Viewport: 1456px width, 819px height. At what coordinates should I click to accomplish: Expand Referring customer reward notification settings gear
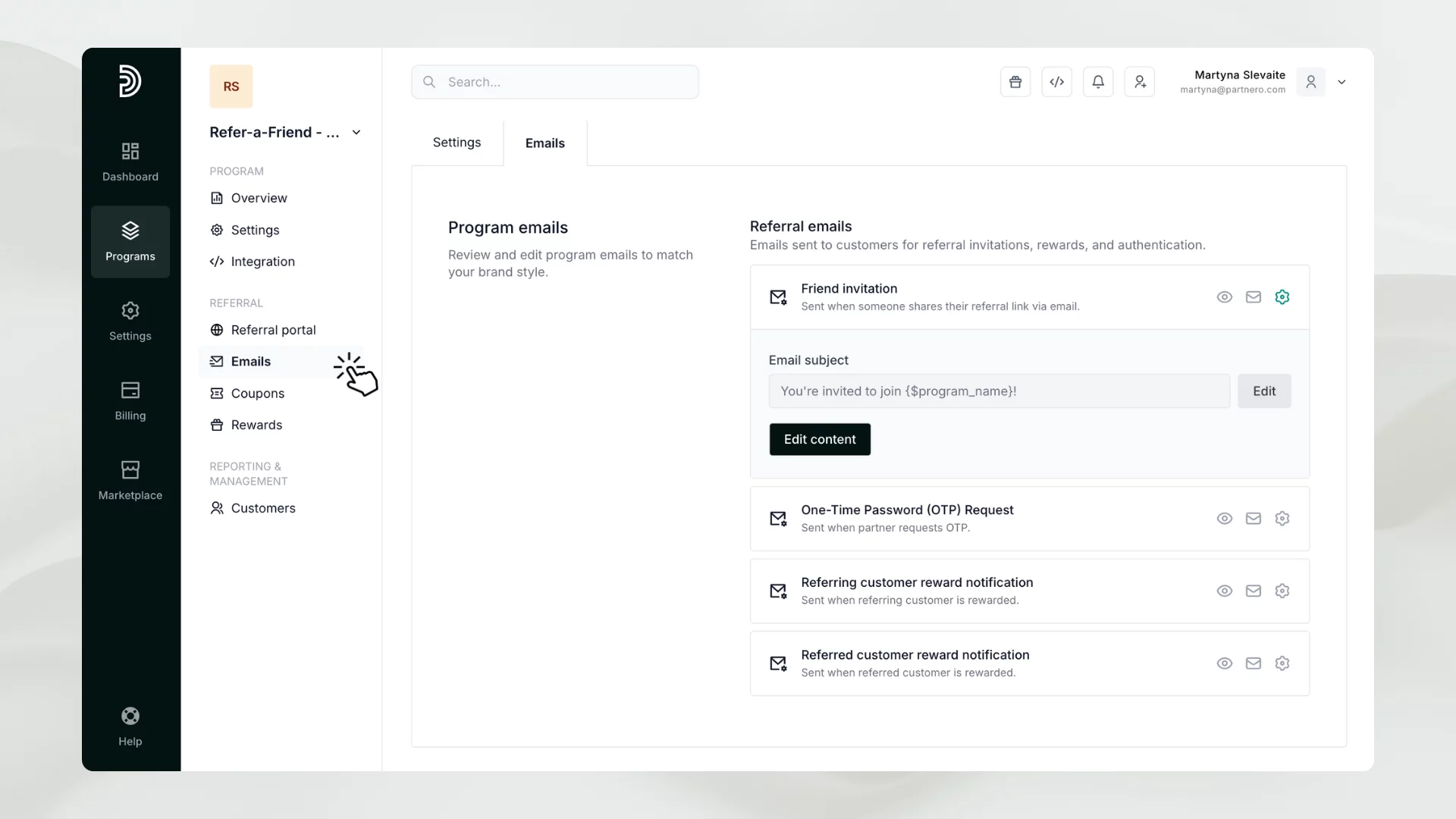(1282, 591)
